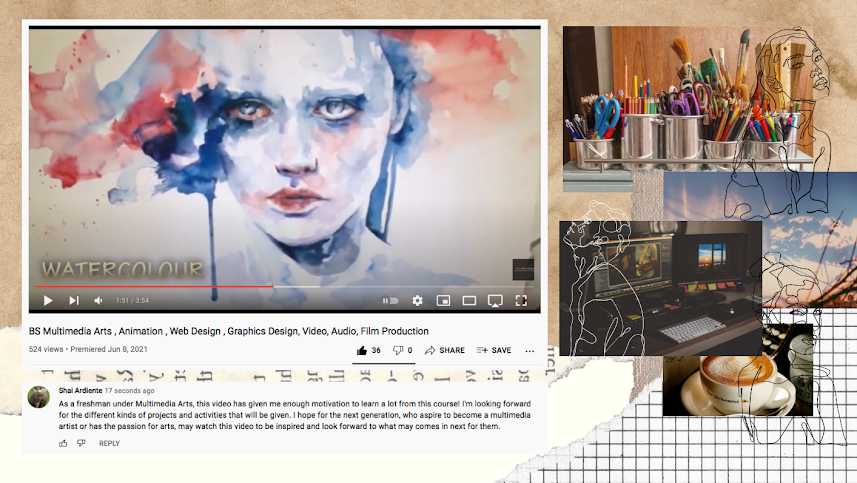Open video settings gear

coord(418,301)
